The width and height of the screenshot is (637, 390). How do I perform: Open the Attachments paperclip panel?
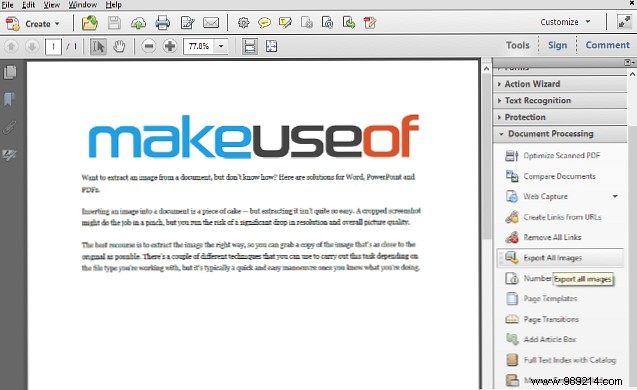coord(10,127)
